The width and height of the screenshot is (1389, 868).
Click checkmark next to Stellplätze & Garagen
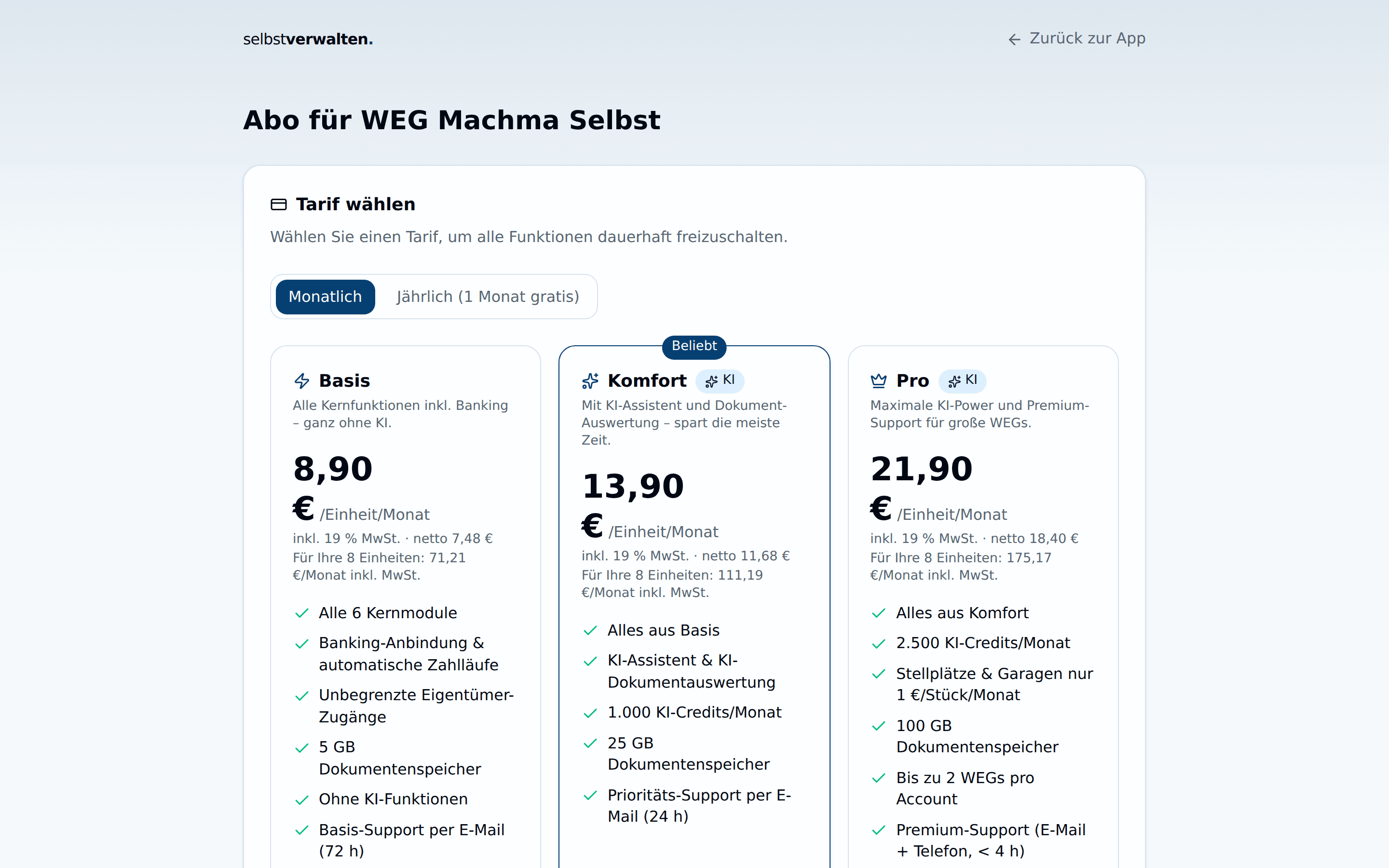tap(878, 675)
